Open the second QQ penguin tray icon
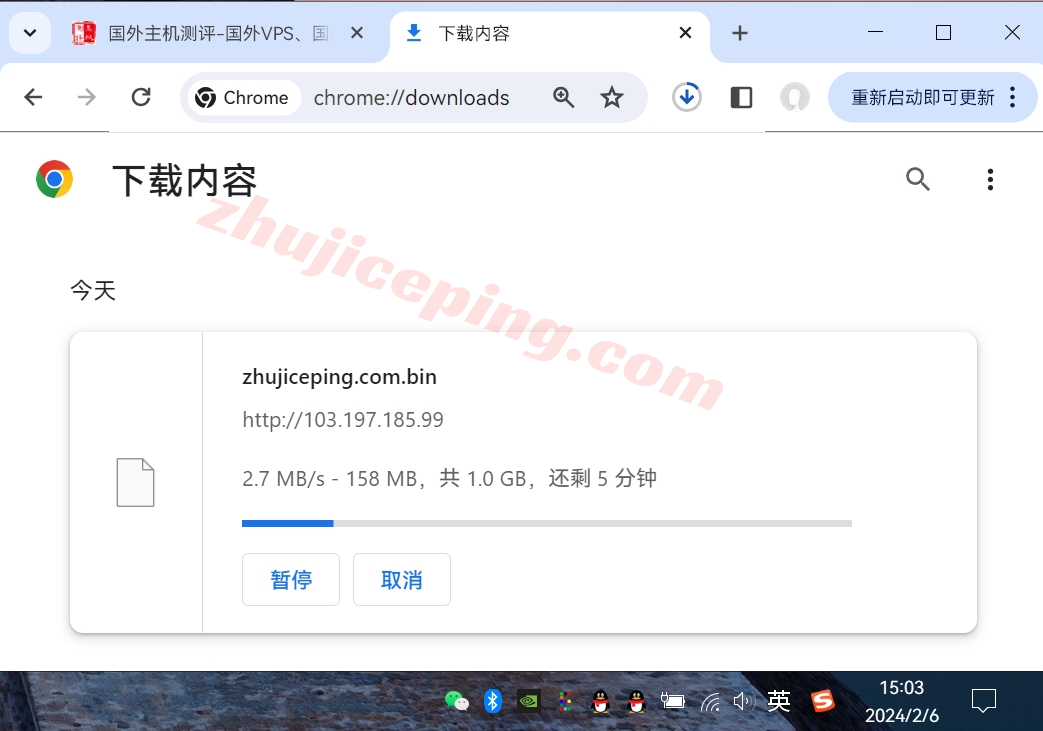Screen dimensions: 1043x731 [x=637, y=701]
